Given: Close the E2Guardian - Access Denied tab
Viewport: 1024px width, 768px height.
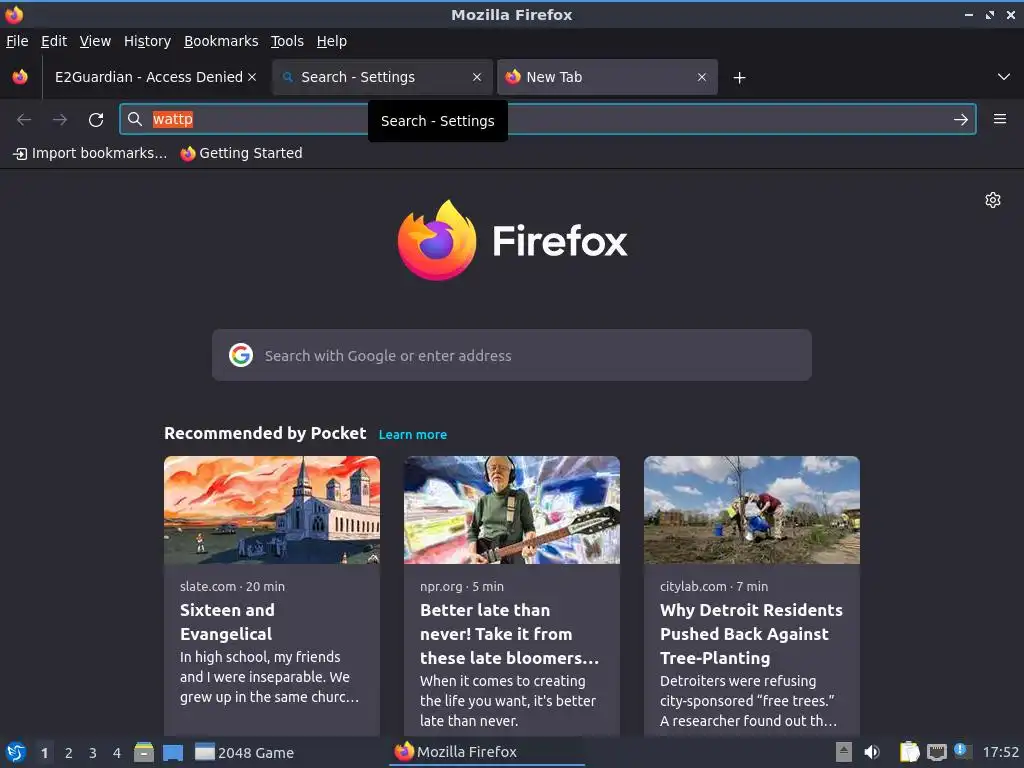Looking at the screenshot, I should 252,77.
